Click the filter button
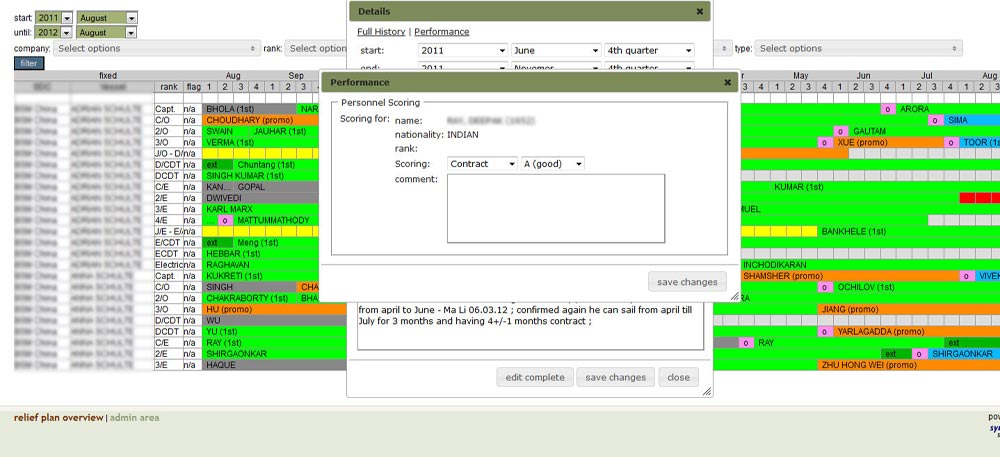The height and width of the screenshot is (457, 1000). tap(29, 63)
